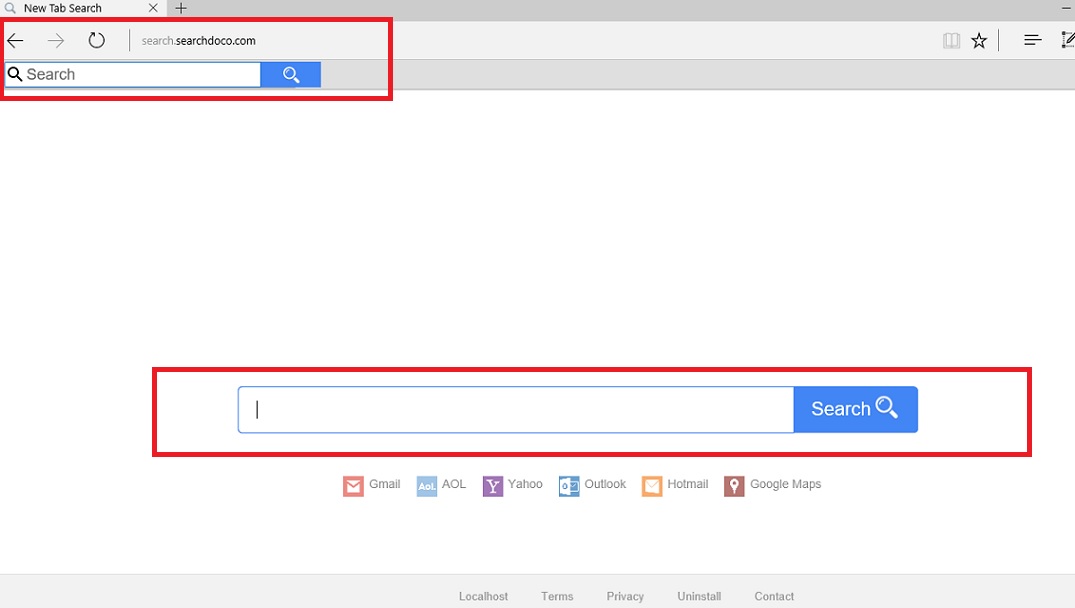
Task: Open a new browser tab
Action: point(180,8)
